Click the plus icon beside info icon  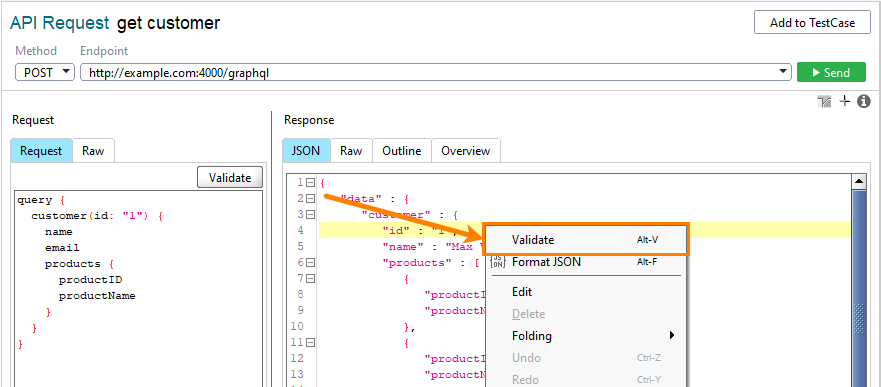pos(844,101)
